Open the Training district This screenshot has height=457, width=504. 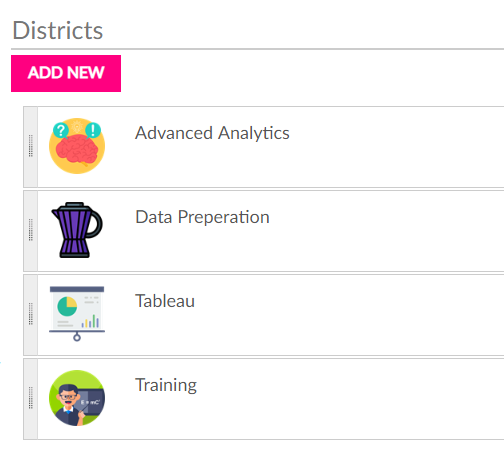tap(166, 385)
